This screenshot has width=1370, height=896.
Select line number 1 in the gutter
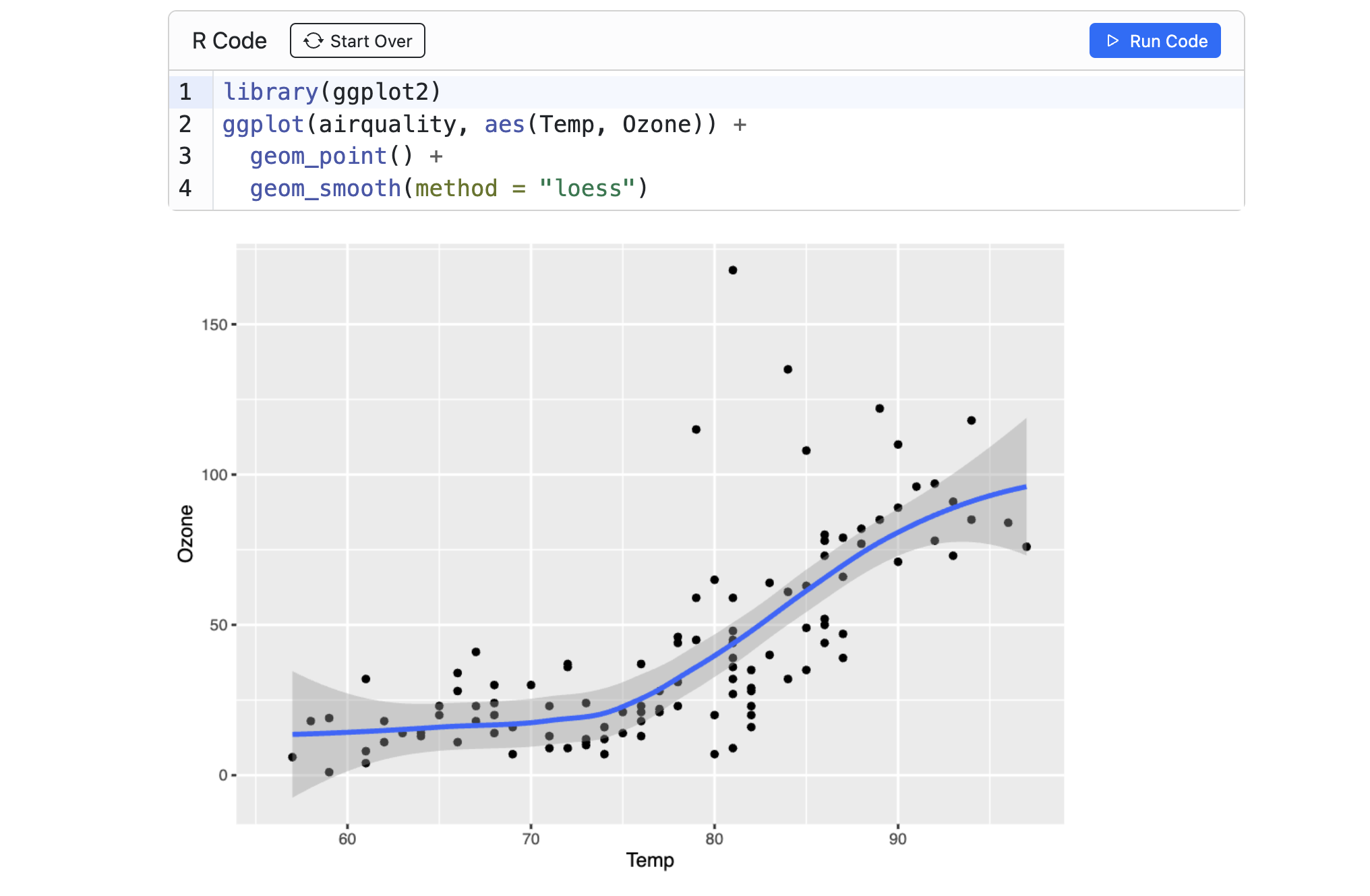tap(184, 91)
